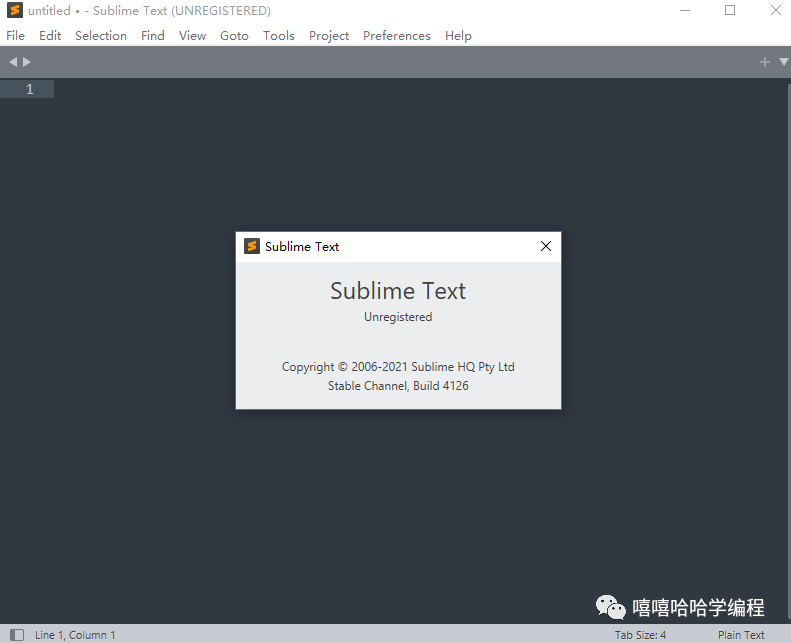Click the vertical scrollbar of the editor

[788, 350]
